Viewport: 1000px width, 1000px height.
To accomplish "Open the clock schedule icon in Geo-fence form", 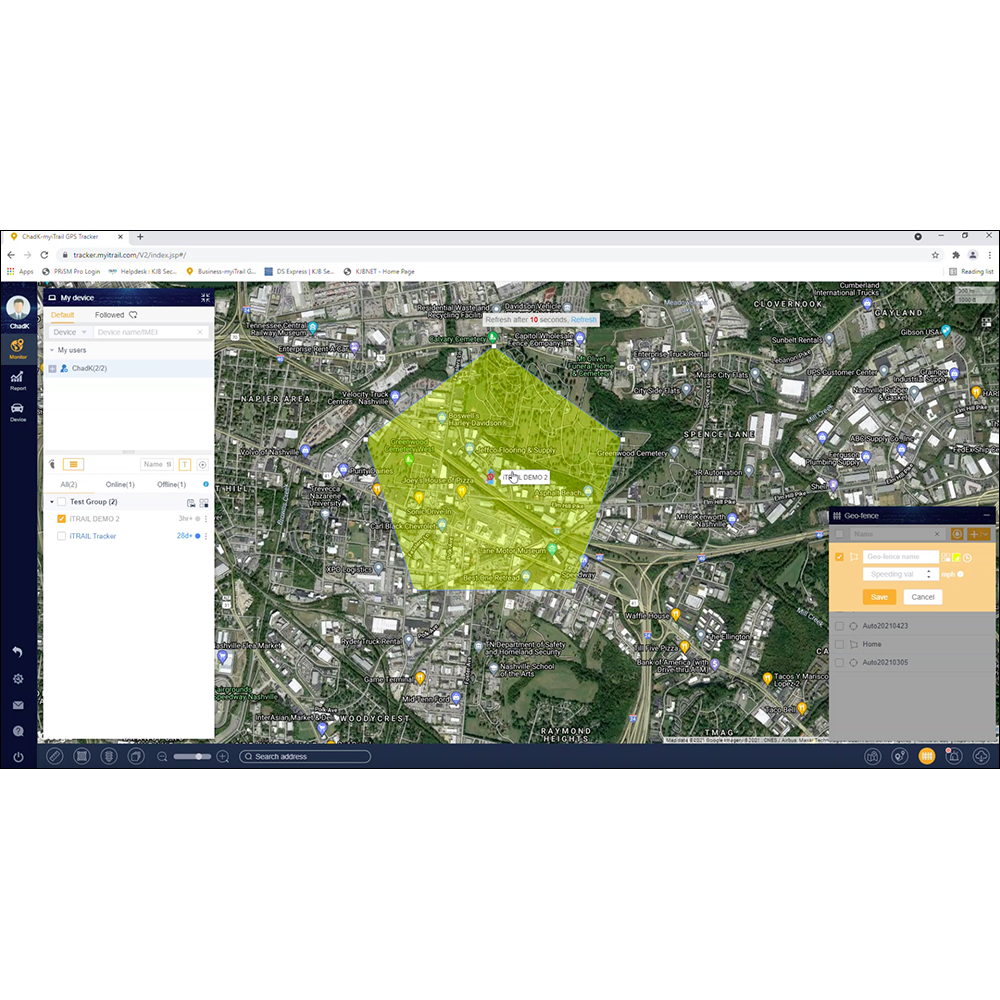I will [x=967, y=557].
